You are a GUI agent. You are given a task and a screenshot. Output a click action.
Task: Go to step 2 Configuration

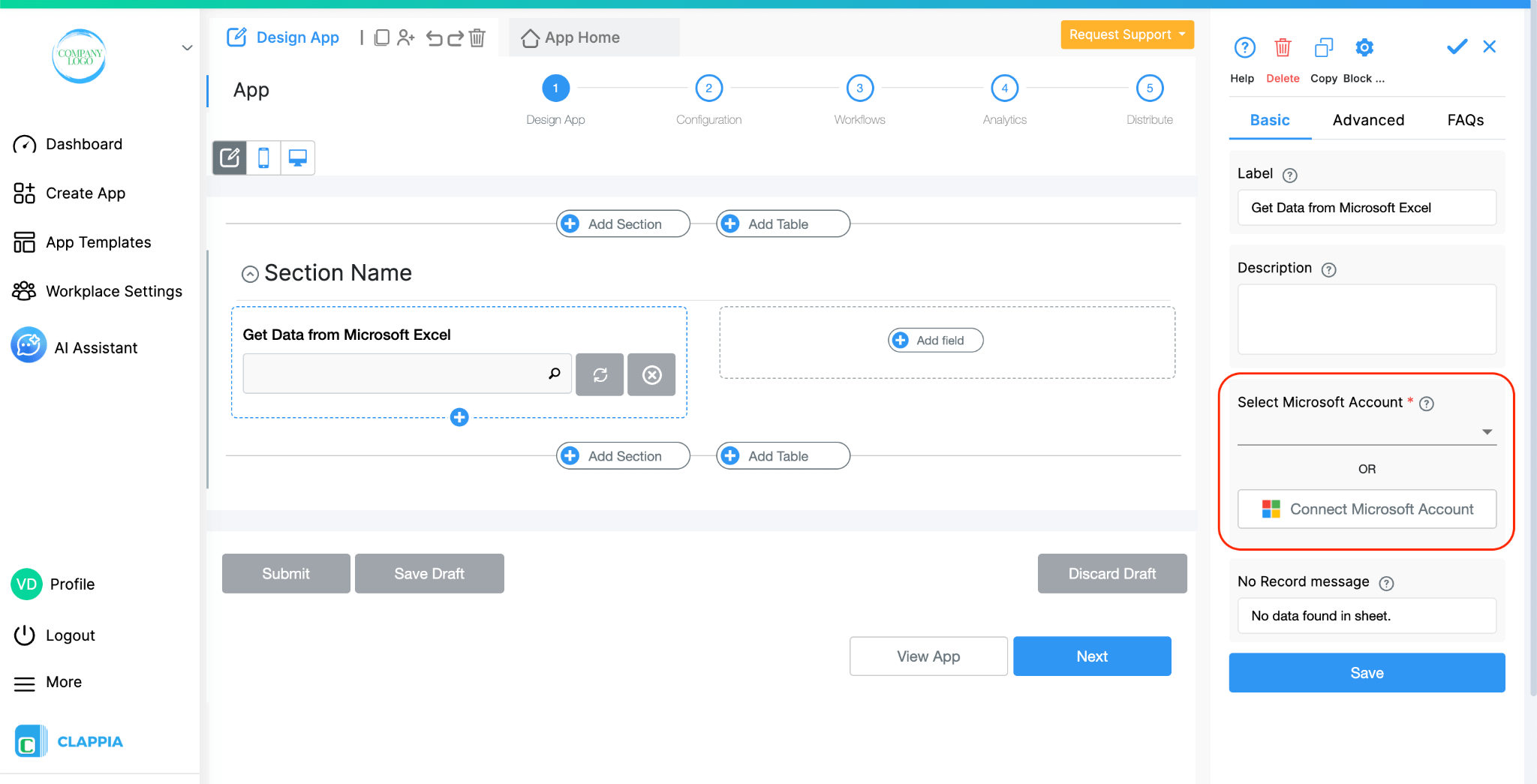click(x=708, y=88)
